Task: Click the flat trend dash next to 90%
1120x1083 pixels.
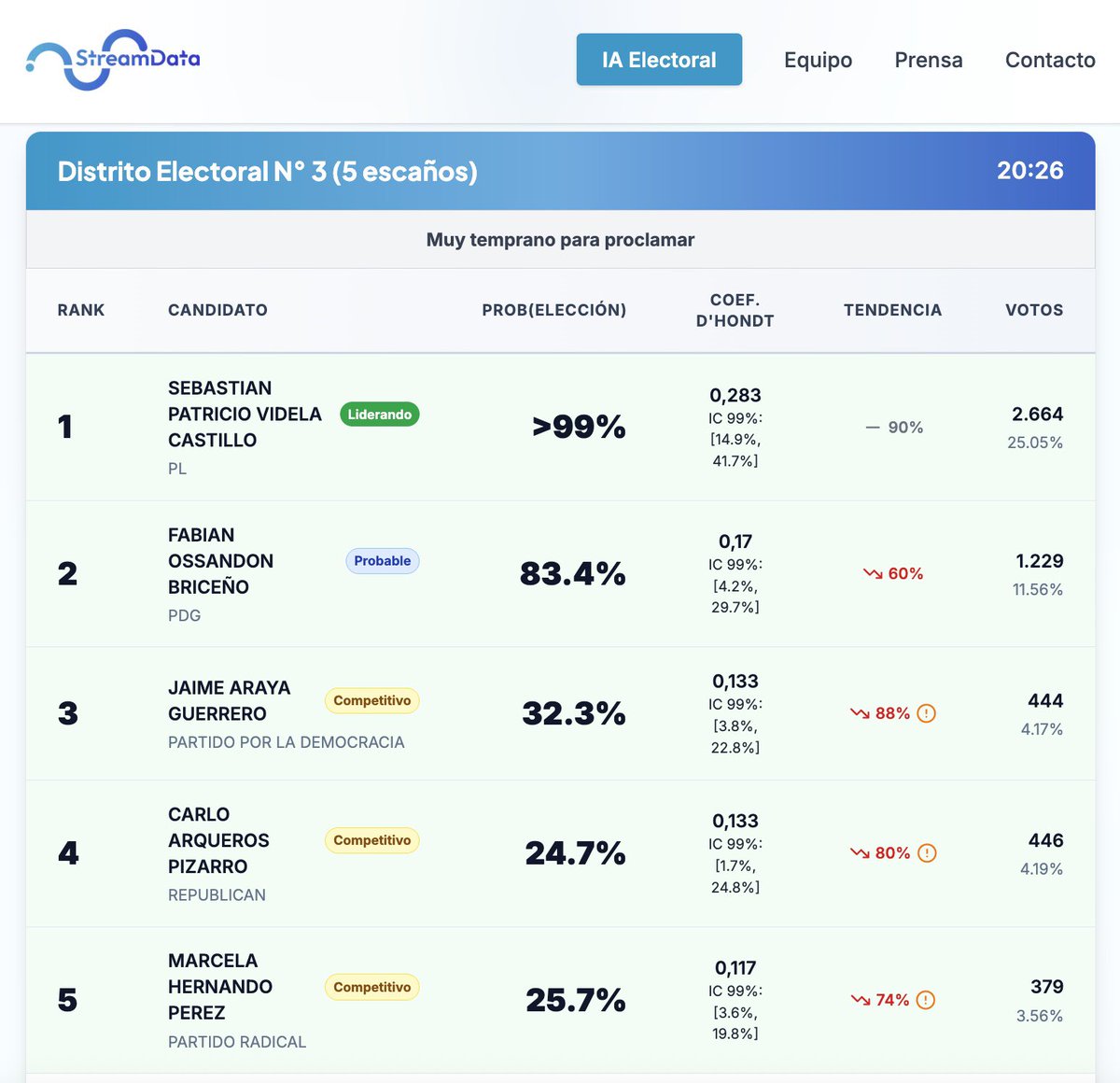Action: tap(873, 428)
